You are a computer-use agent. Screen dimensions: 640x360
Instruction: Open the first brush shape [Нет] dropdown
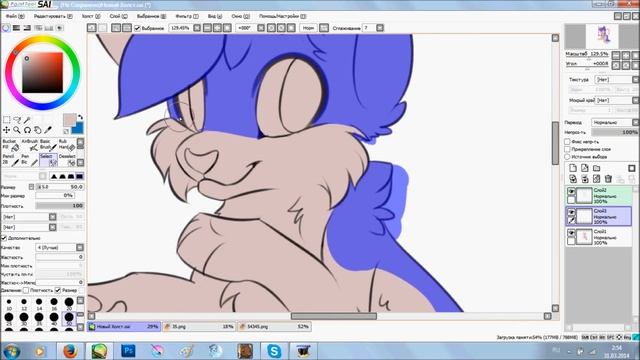(29, 217)
